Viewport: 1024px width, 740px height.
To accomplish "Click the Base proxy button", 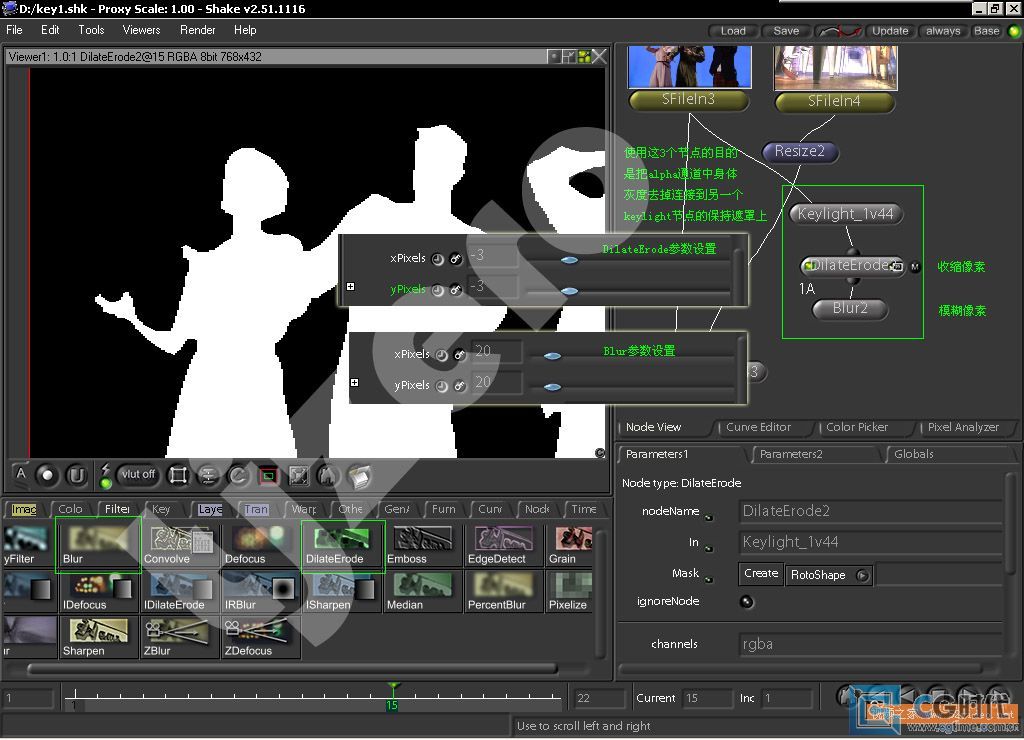I will click(x=986, y=31).
